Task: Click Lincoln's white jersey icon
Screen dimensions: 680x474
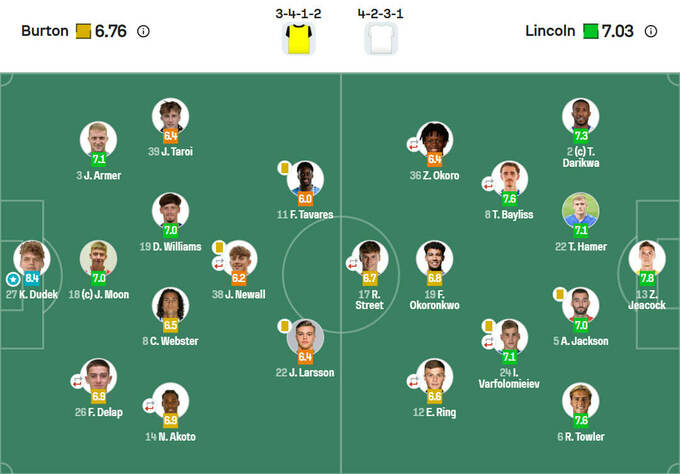Action: pos(381,39)
